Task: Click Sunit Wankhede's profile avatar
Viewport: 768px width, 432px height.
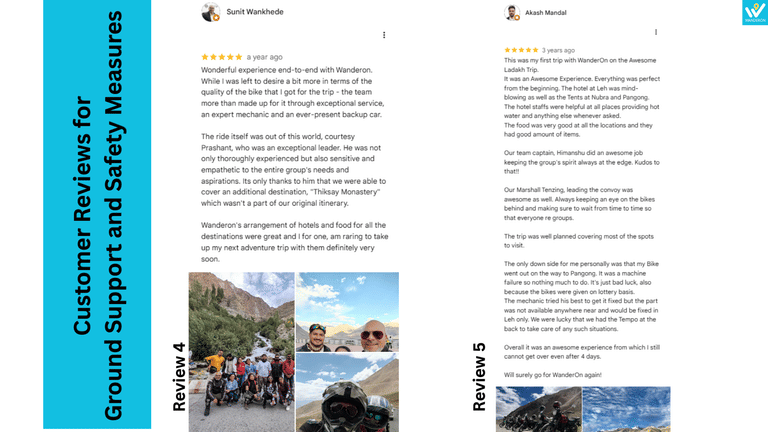Action: click(211, 12)
